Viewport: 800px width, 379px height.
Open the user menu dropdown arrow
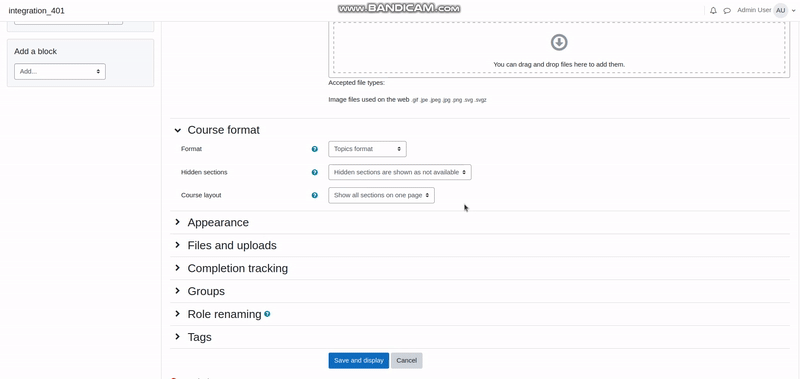click(x=794, y=11)
